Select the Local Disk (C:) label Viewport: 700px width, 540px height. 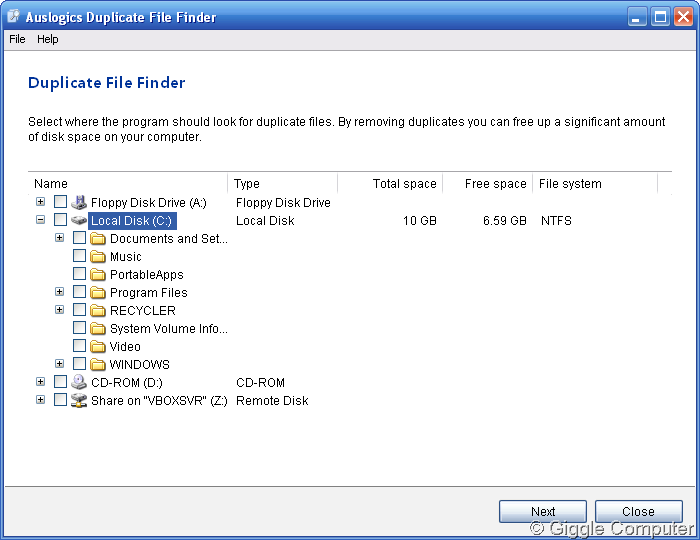(x=132, y=220)
